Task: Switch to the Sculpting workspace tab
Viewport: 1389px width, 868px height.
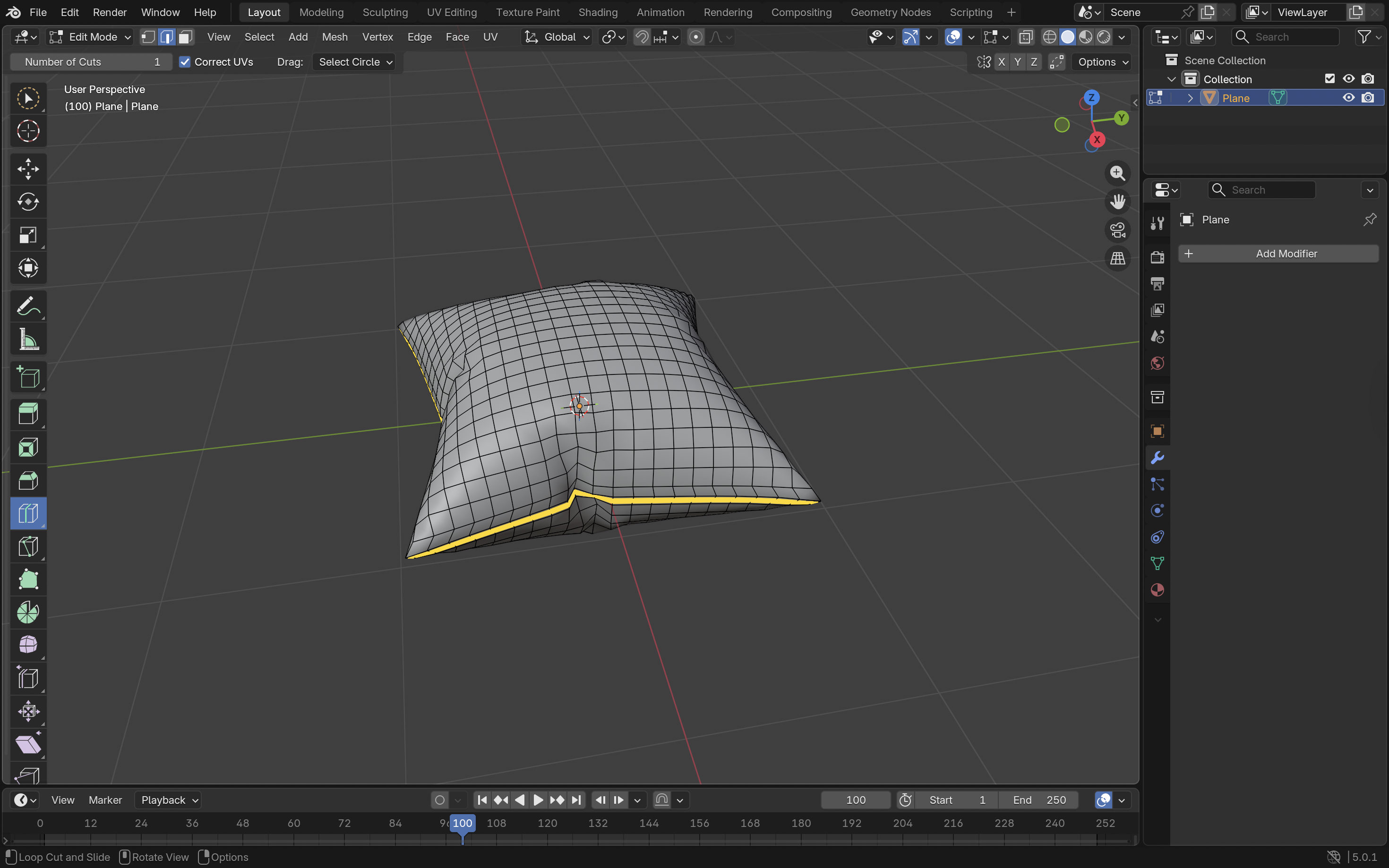Action: pos(385,12)
